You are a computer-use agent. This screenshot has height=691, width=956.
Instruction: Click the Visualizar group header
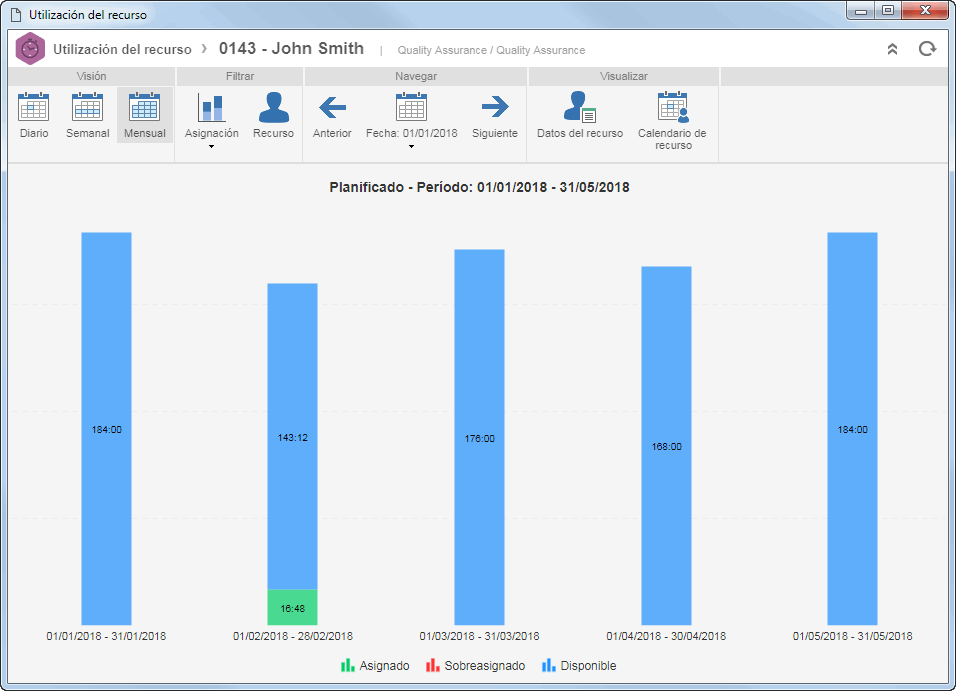[x=624, y=76]
